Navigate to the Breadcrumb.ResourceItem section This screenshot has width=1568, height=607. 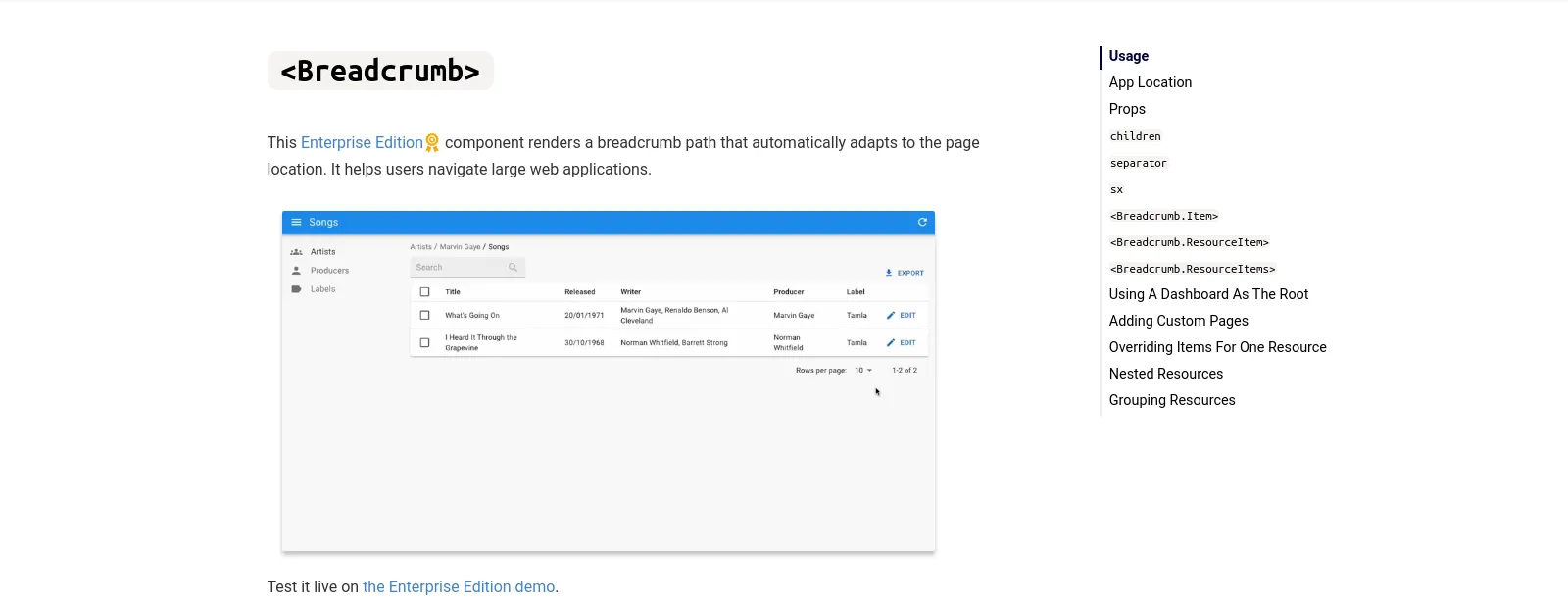pyautogui.click(x=1189, y=242)
